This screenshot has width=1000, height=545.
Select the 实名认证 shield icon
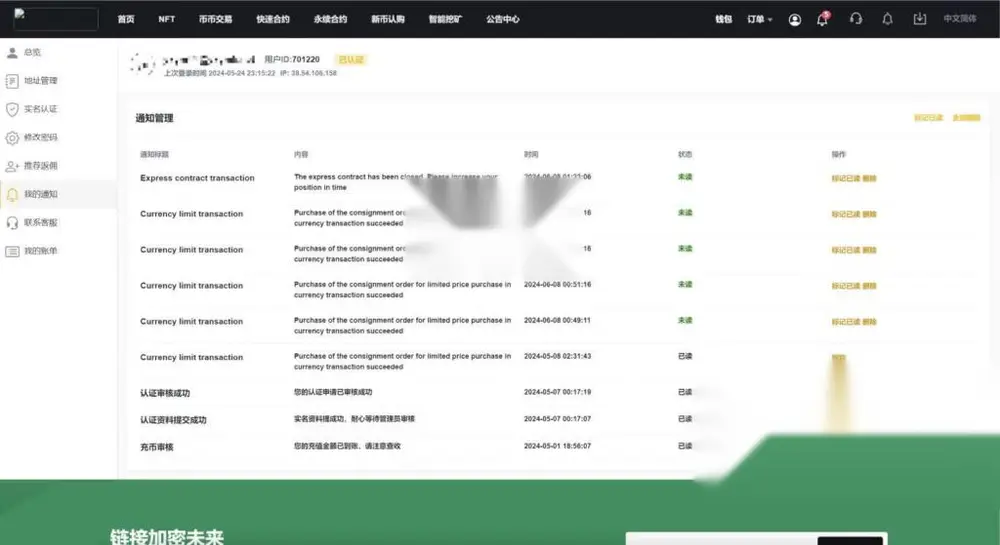click(12, 109)
